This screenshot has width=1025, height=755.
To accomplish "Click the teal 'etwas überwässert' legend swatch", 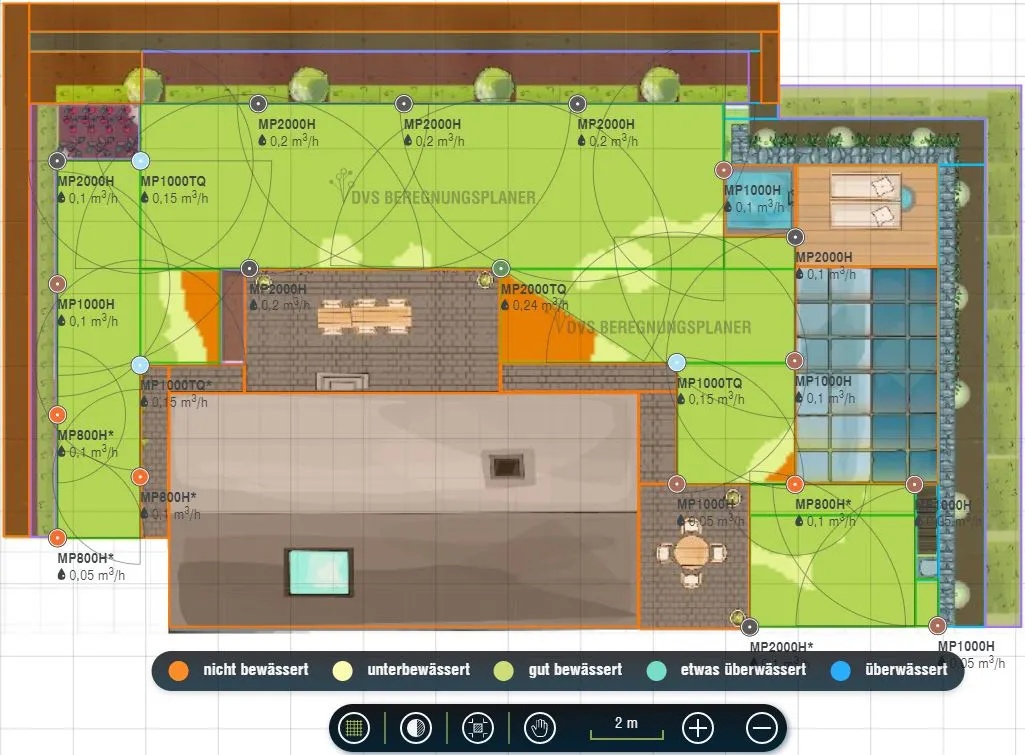I will (x=656, y=670).
